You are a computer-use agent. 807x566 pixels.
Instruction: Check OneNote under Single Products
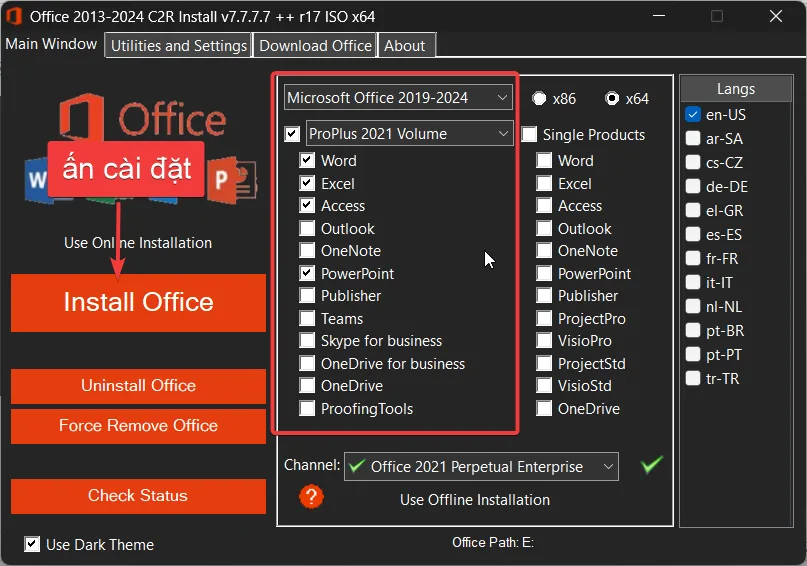(544, 251)
